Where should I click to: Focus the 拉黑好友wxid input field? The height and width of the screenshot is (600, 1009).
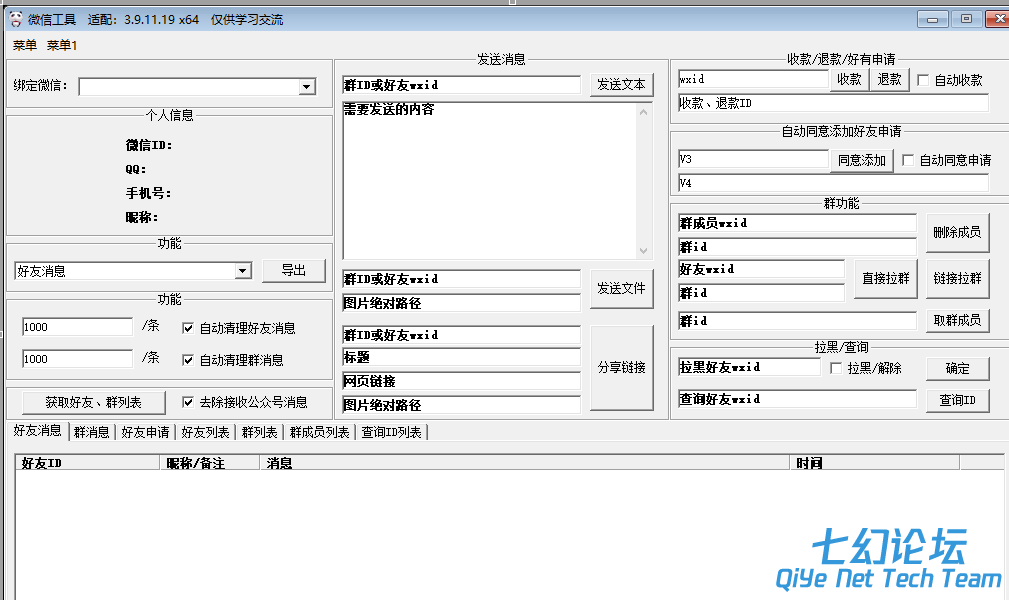(x=750, y=368)
